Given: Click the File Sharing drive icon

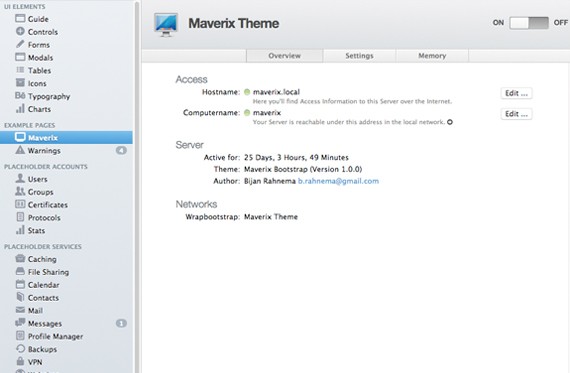Looking at the screenshot, I should tap(20, 271).
